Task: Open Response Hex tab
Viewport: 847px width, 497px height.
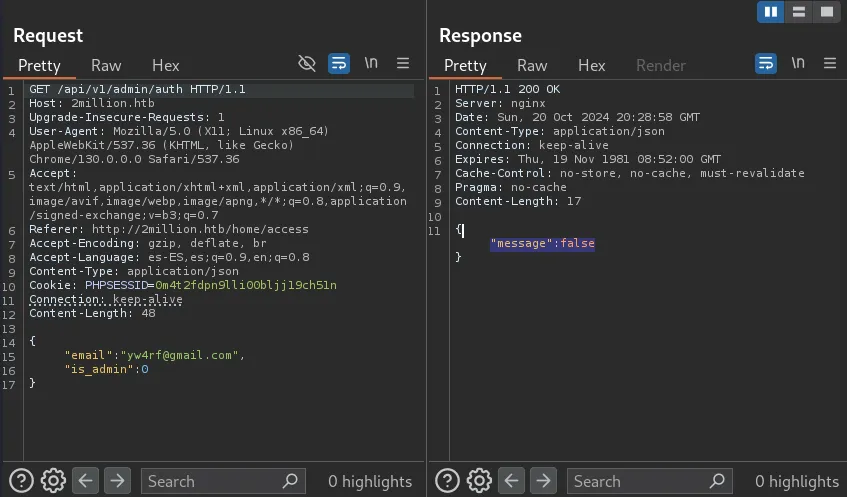Action: click(x=592, y=65)
